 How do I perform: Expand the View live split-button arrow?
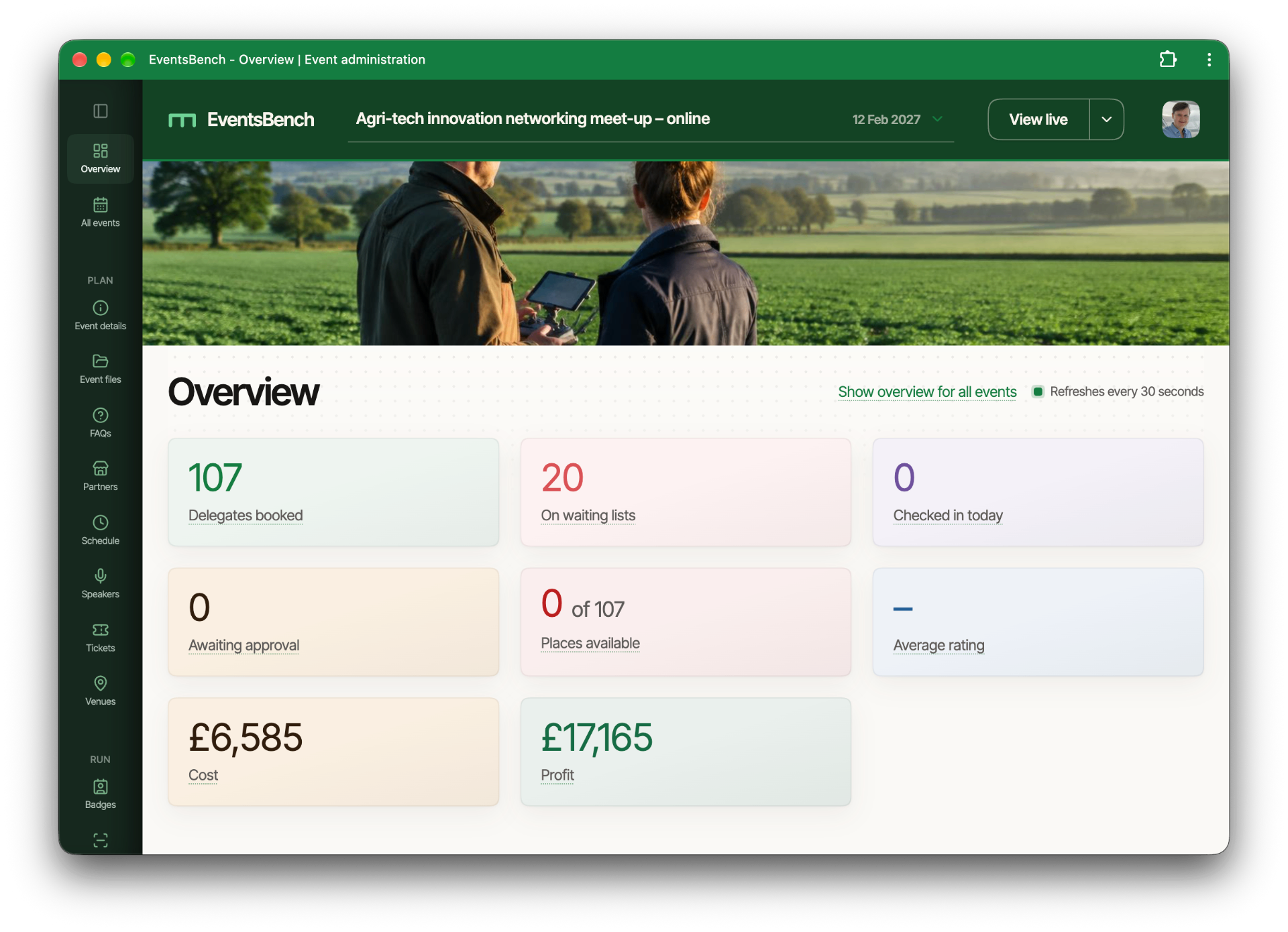click(x=1107, y=119)
